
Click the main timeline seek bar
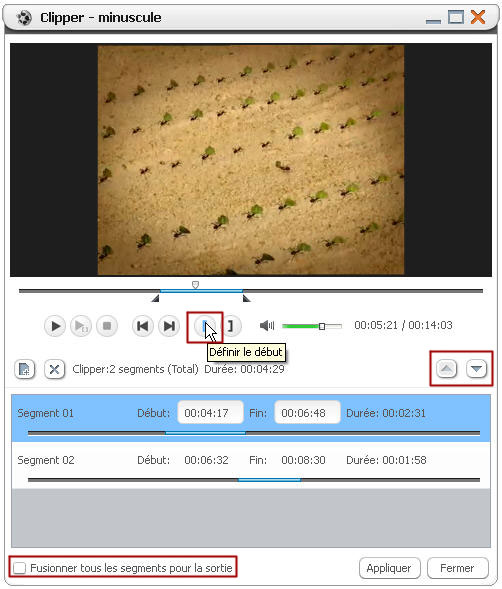point(251,291)
